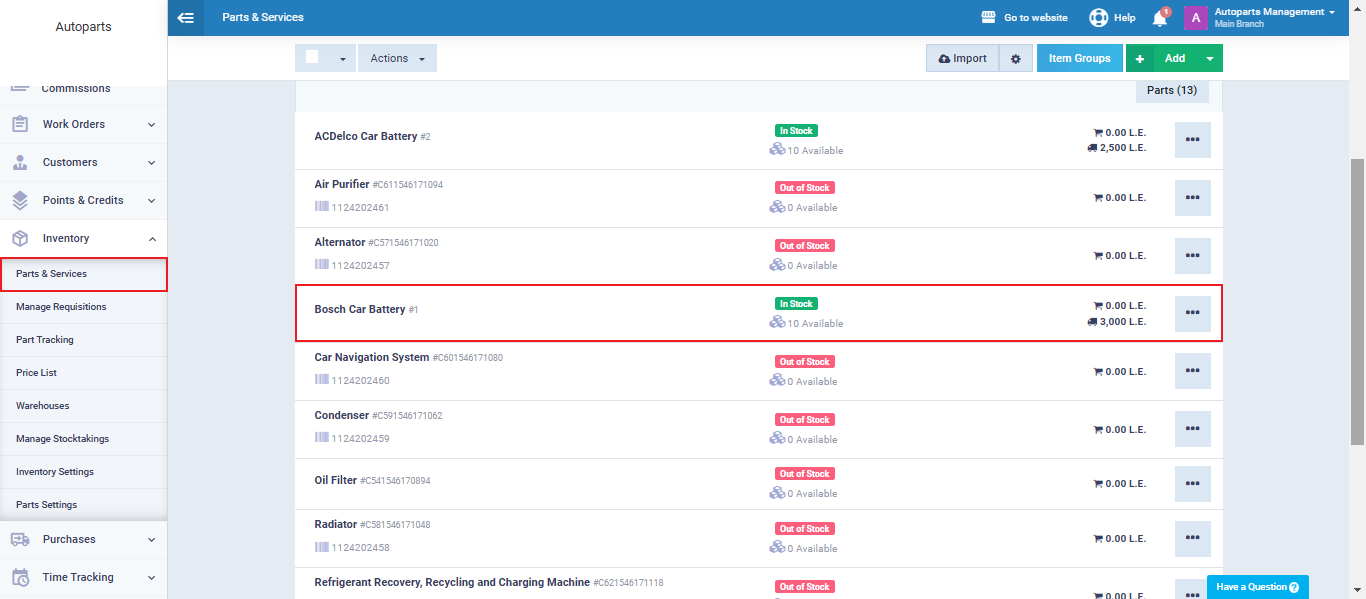Viewport: 1366px width, 599px height.
Task: Open Part Tracking in the sidebar
Action: point(84,340)
